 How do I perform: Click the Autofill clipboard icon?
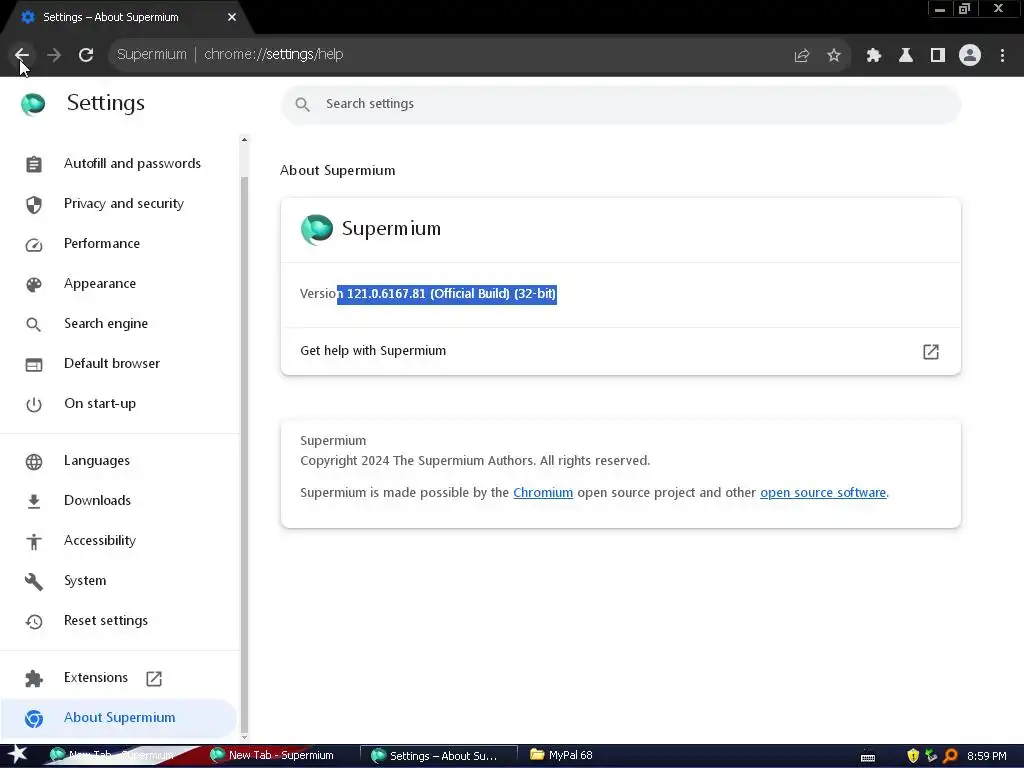click(x=34, y=164)
